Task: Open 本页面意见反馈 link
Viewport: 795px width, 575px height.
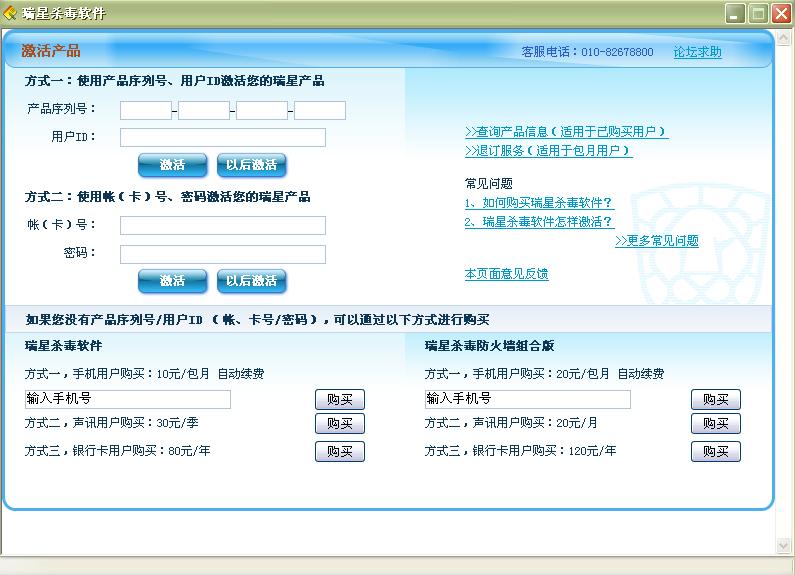Action: coord(507,274)
